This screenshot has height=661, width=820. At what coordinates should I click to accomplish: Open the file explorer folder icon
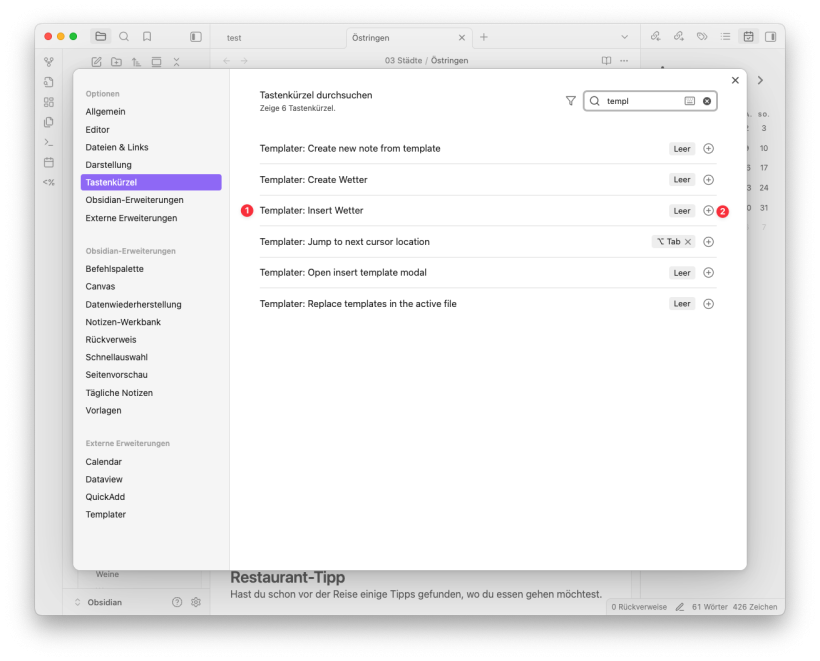click(100, 37)
